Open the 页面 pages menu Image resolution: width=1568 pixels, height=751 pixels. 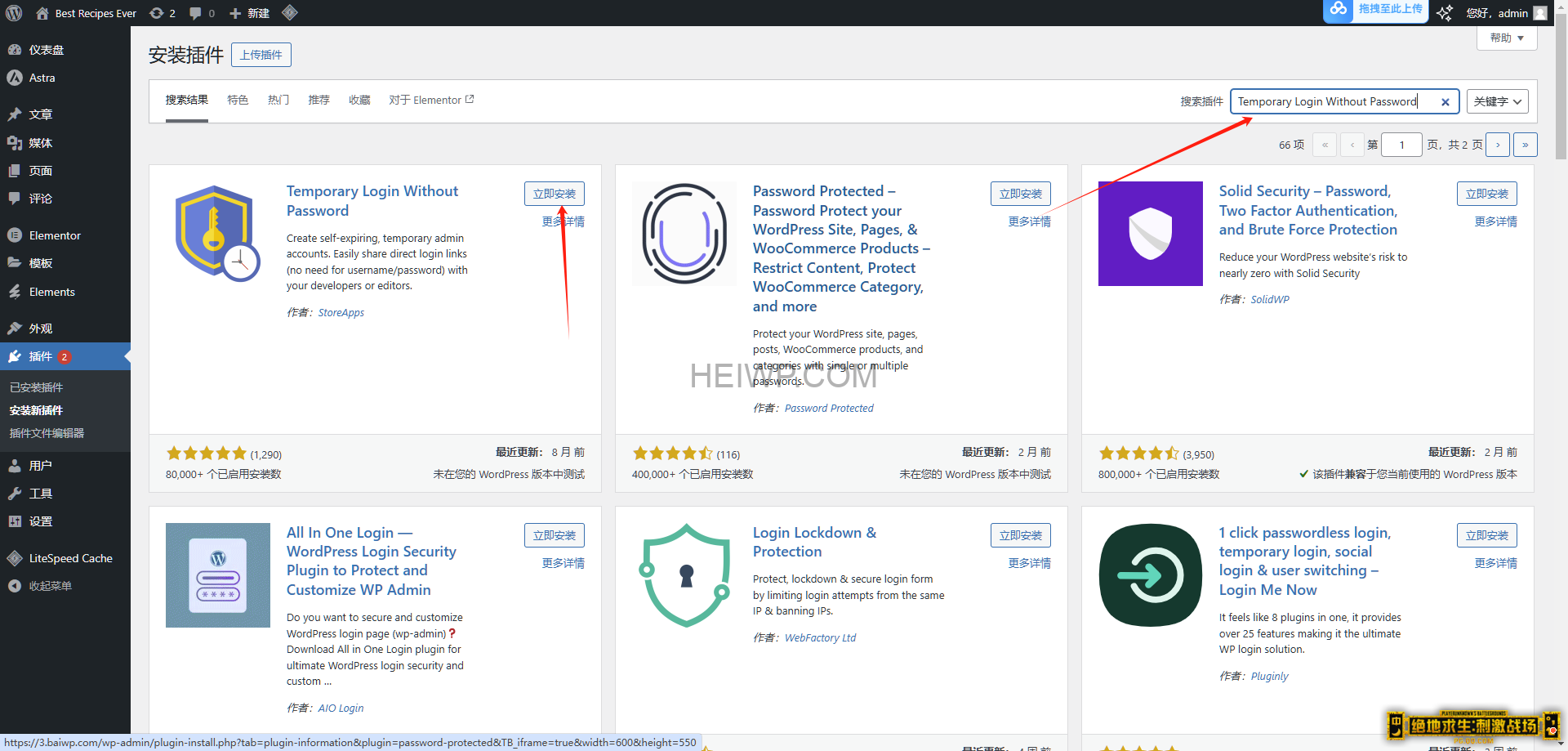point(65,171)
